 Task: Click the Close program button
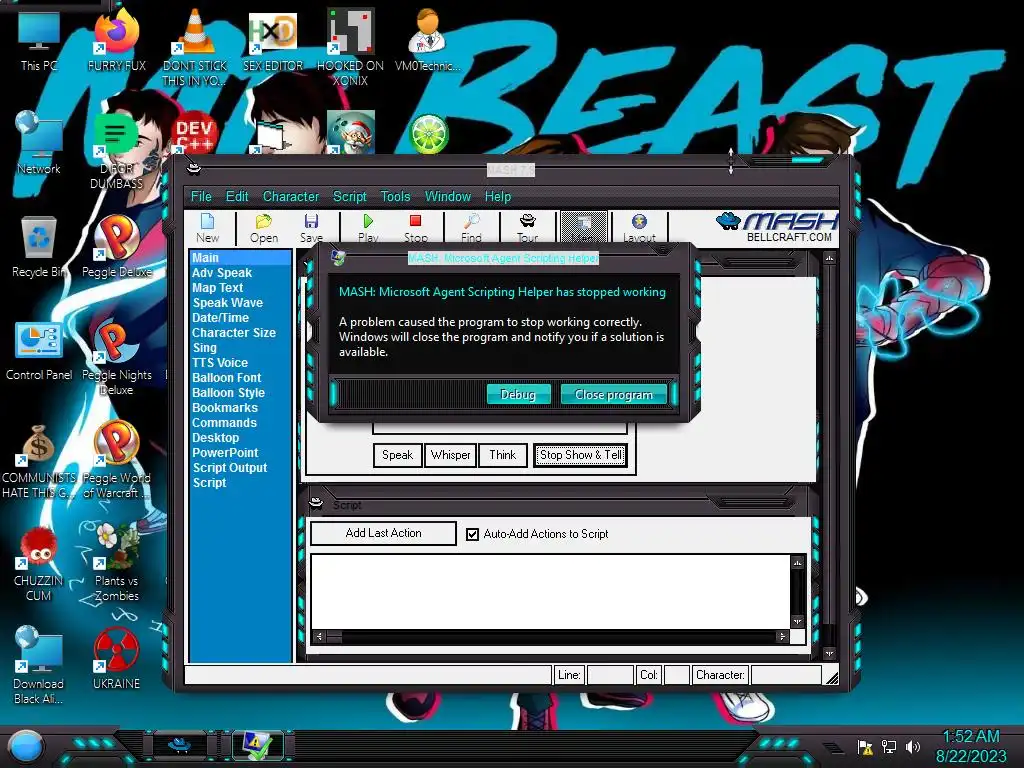pyautogui.click(x=613, y=394)
